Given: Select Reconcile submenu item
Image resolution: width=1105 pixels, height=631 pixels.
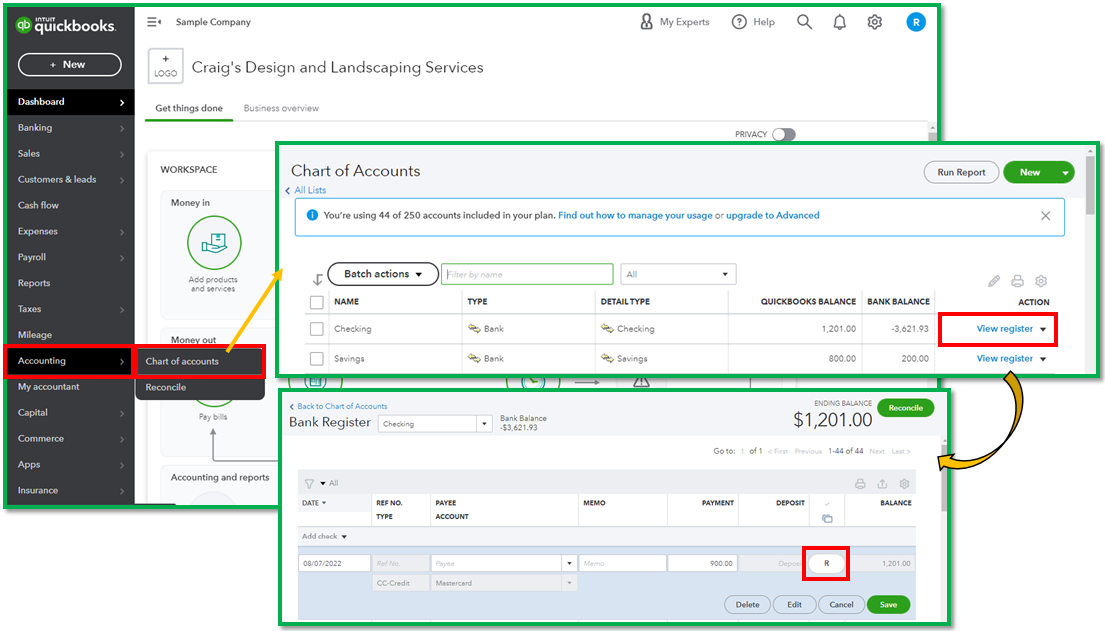Looking at the screenshot, I should (x=199, y=387).
